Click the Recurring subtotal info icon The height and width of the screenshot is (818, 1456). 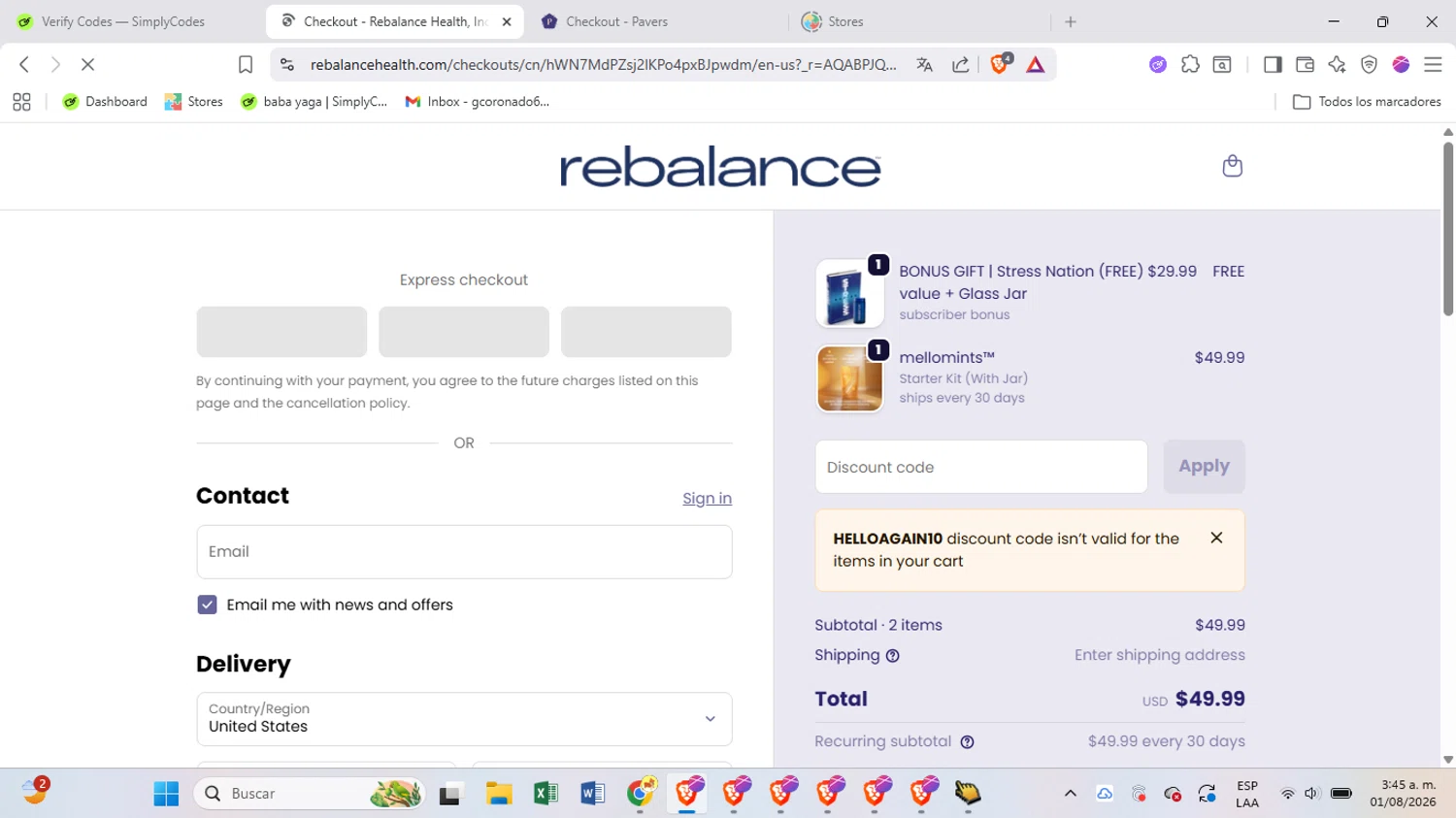pyautogui.click(x=967, y=742)
